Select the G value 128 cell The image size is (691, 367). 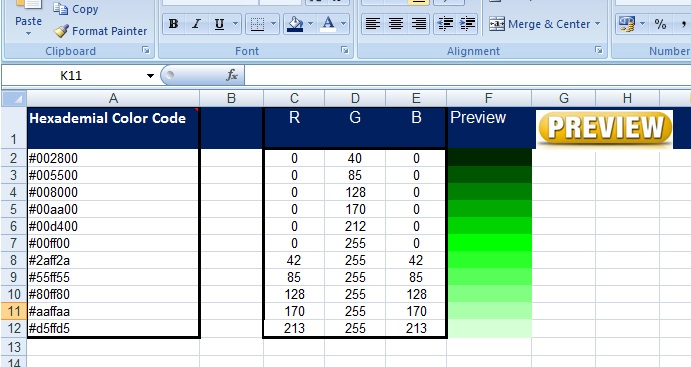click(x=355, y=192)
